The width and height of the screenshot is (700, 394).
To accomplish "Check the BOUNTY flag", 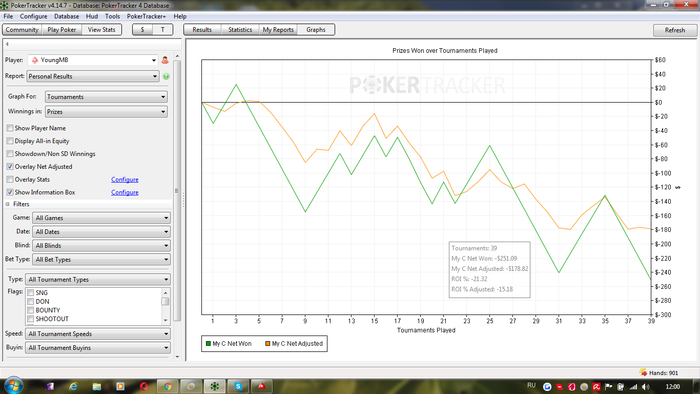I will (x=30, y=310).
